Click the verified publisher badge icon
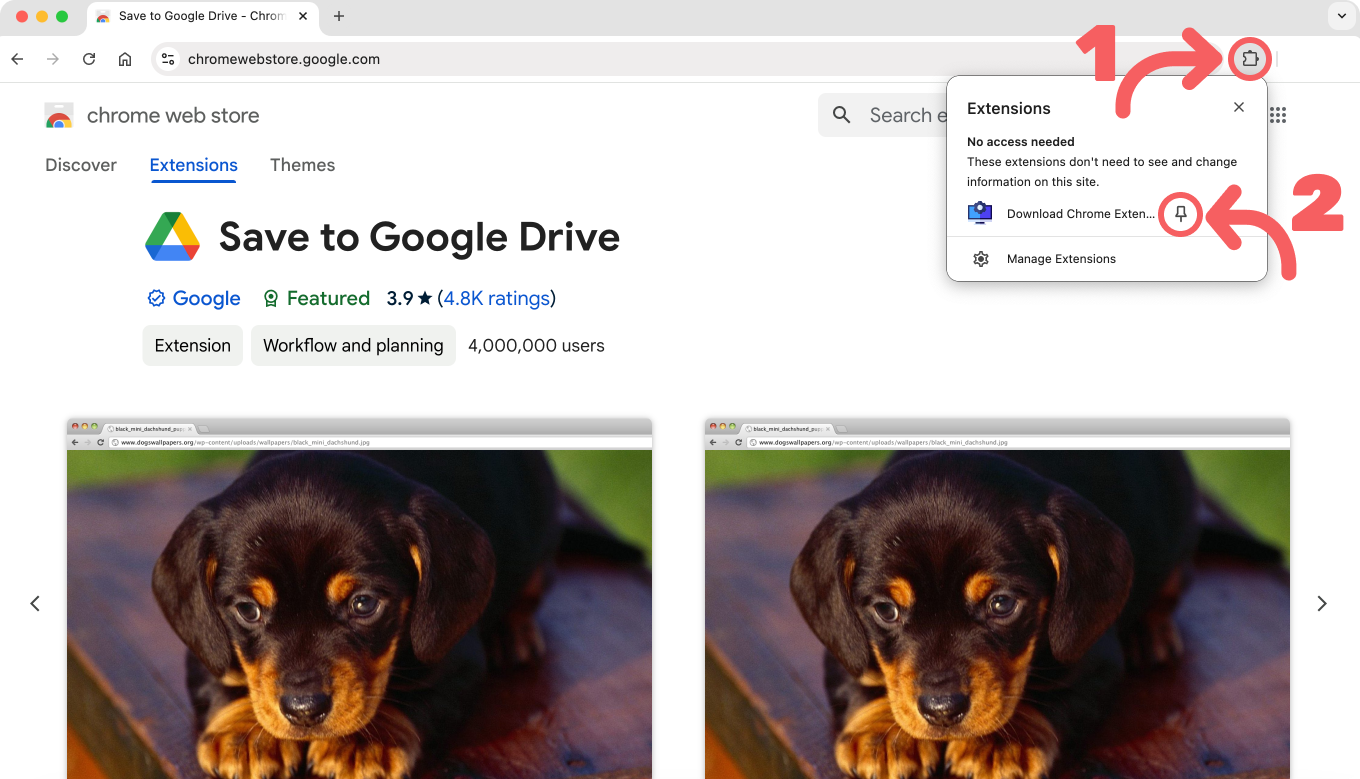This screenshot has height=779, width=1360. [156, 298]
